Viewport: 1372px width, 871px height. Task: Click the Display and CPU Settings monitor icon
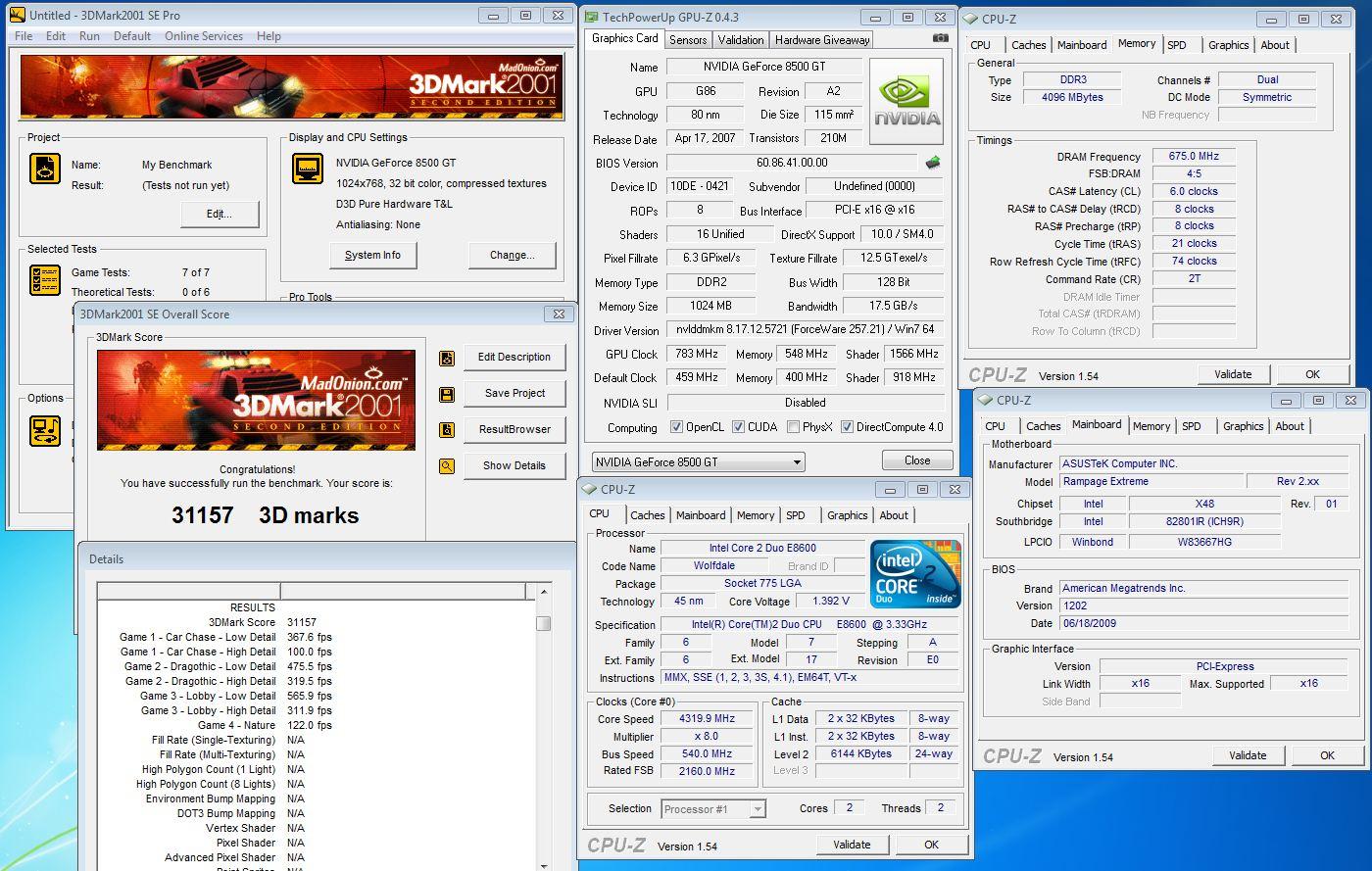point(308,169)
